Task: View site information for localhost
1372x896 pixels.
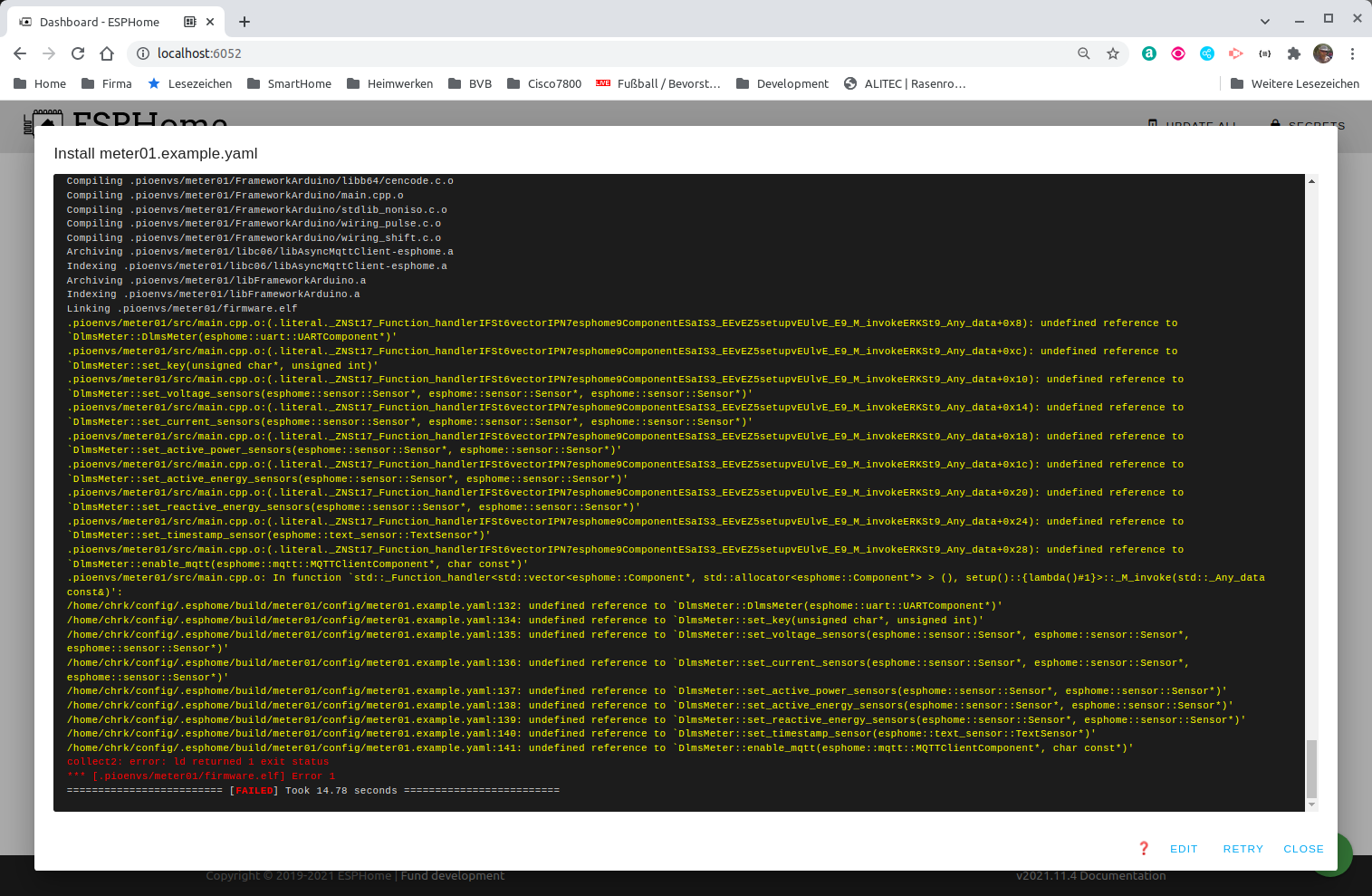Action: tap(142, 53)
